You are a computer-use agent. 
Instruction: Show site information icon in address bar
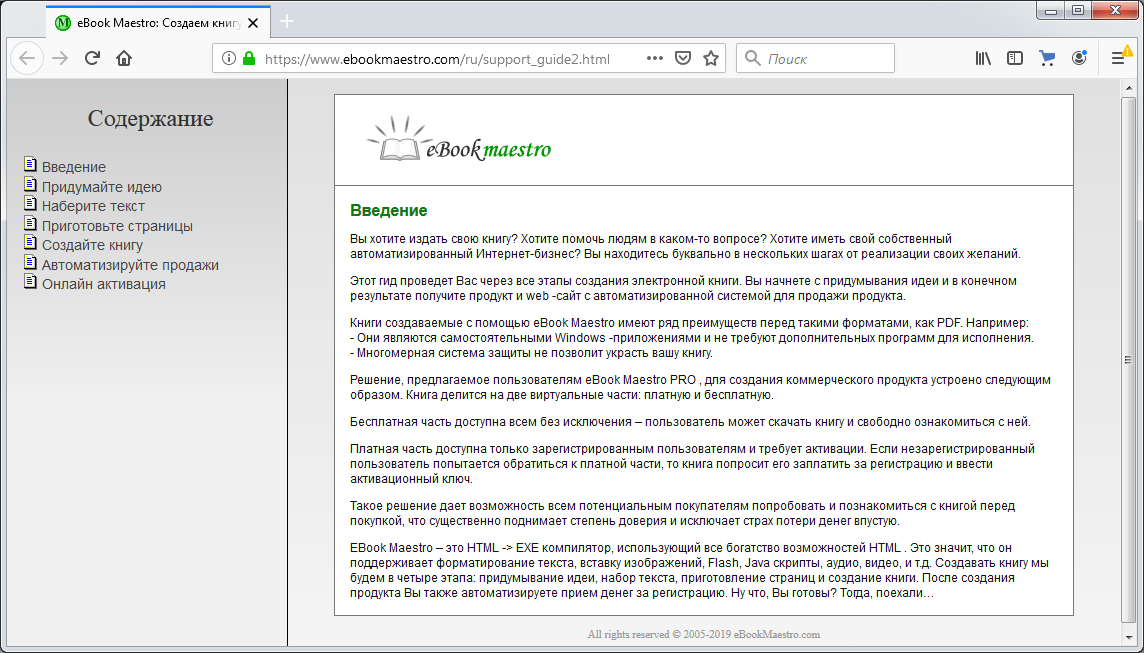point(228,58)
